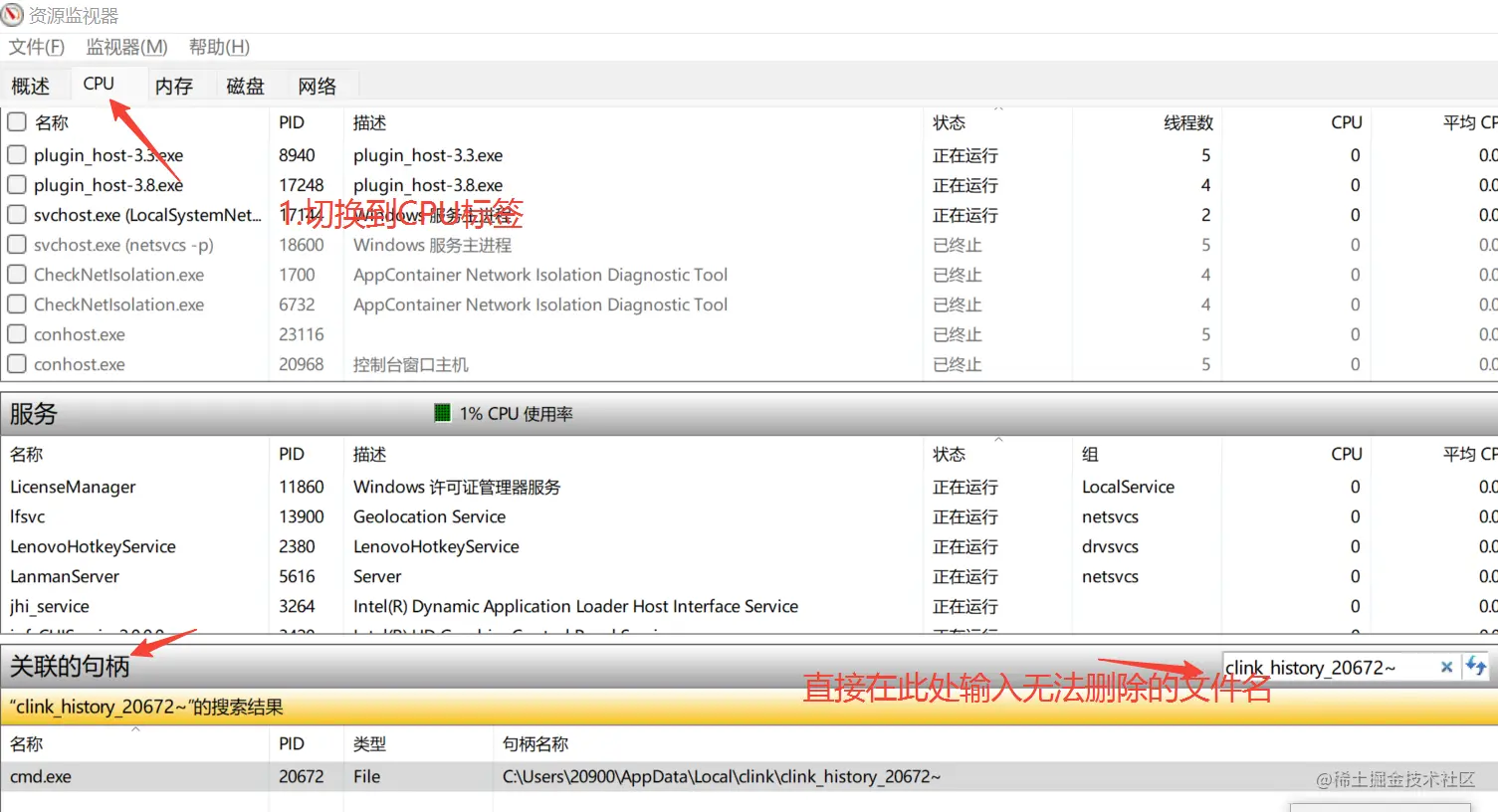This screenshot has width=1498, height=812.
Task: Switch to the 网络 tab
Action: tap(318, 86)
